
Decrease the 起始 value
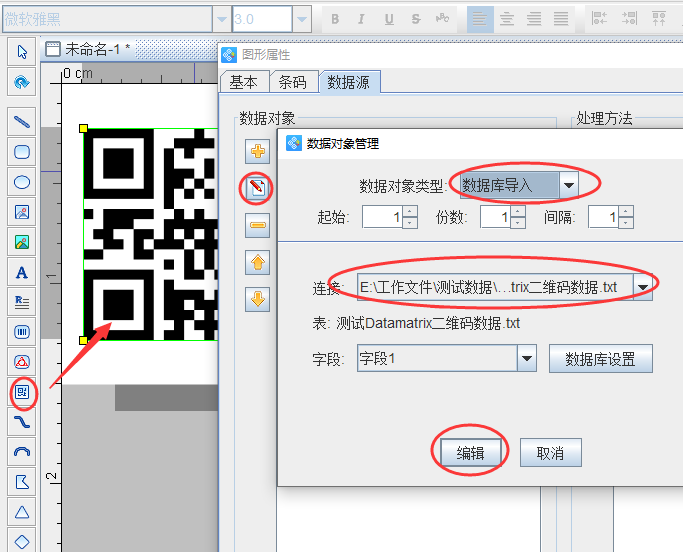[x=409, y=223]
